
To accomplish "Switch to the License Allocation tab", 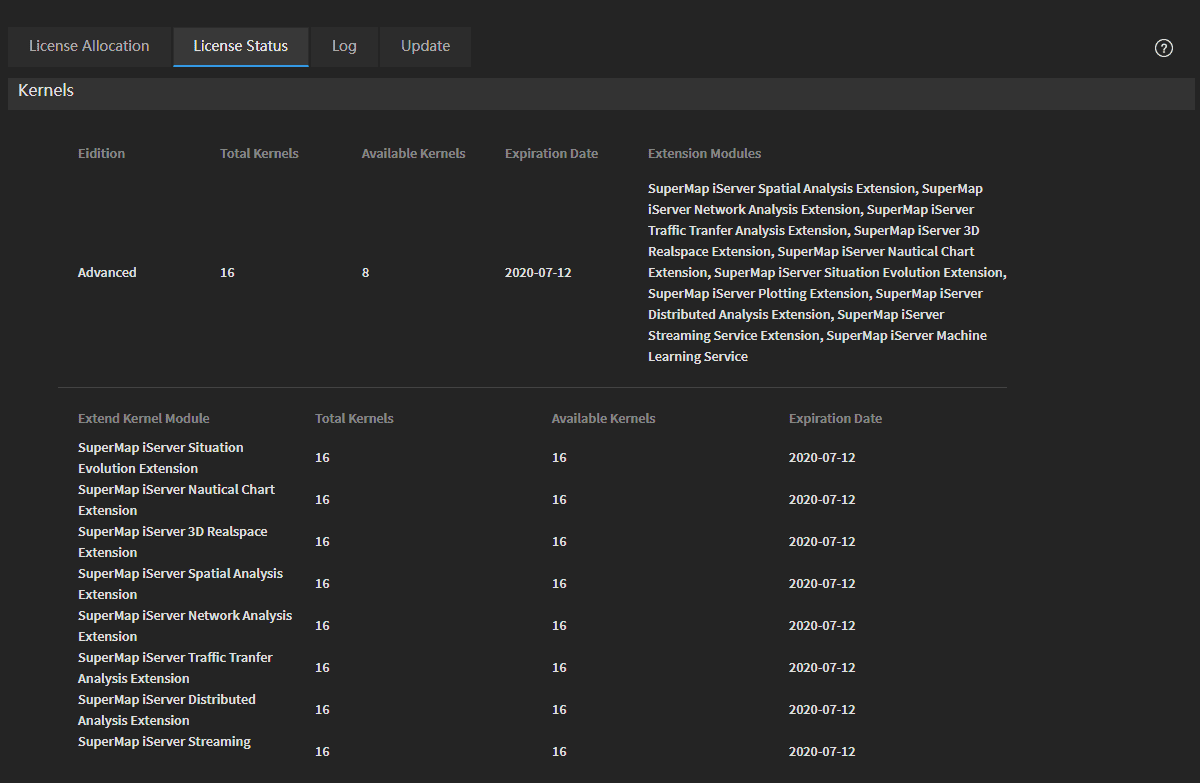I will click(x=89, y=46).
